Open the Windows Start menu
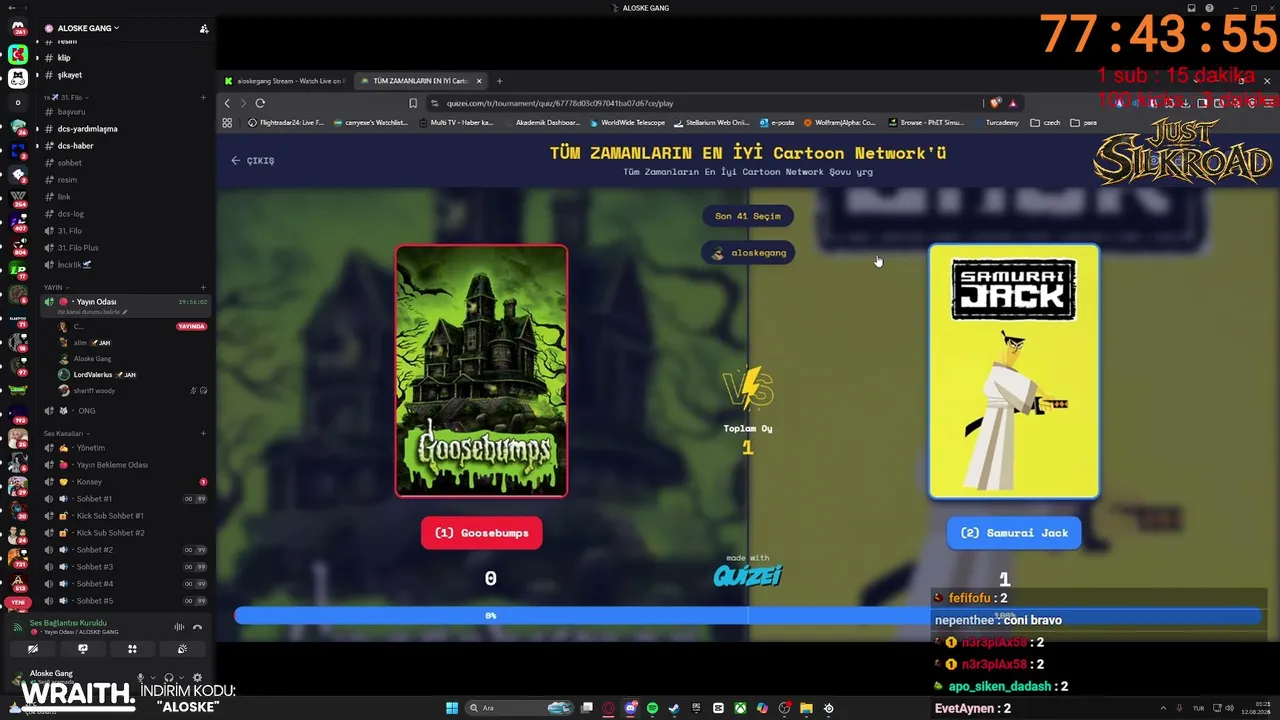 click(452, 708)
